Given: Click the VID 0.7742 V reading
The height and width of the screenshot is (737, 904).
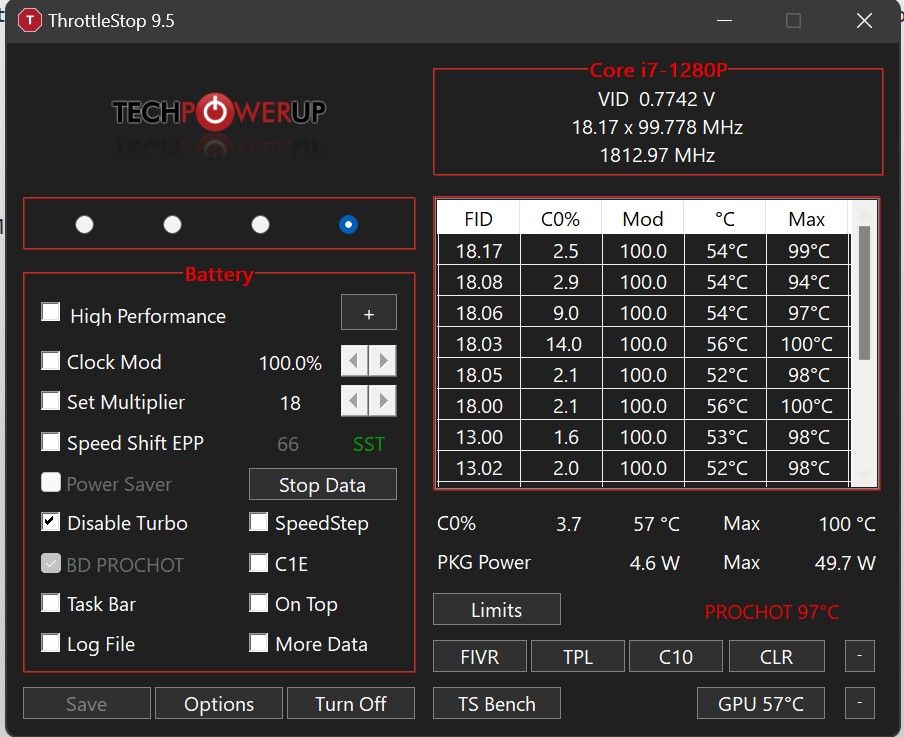Looking at the screenshot, I should pos(657,99).
